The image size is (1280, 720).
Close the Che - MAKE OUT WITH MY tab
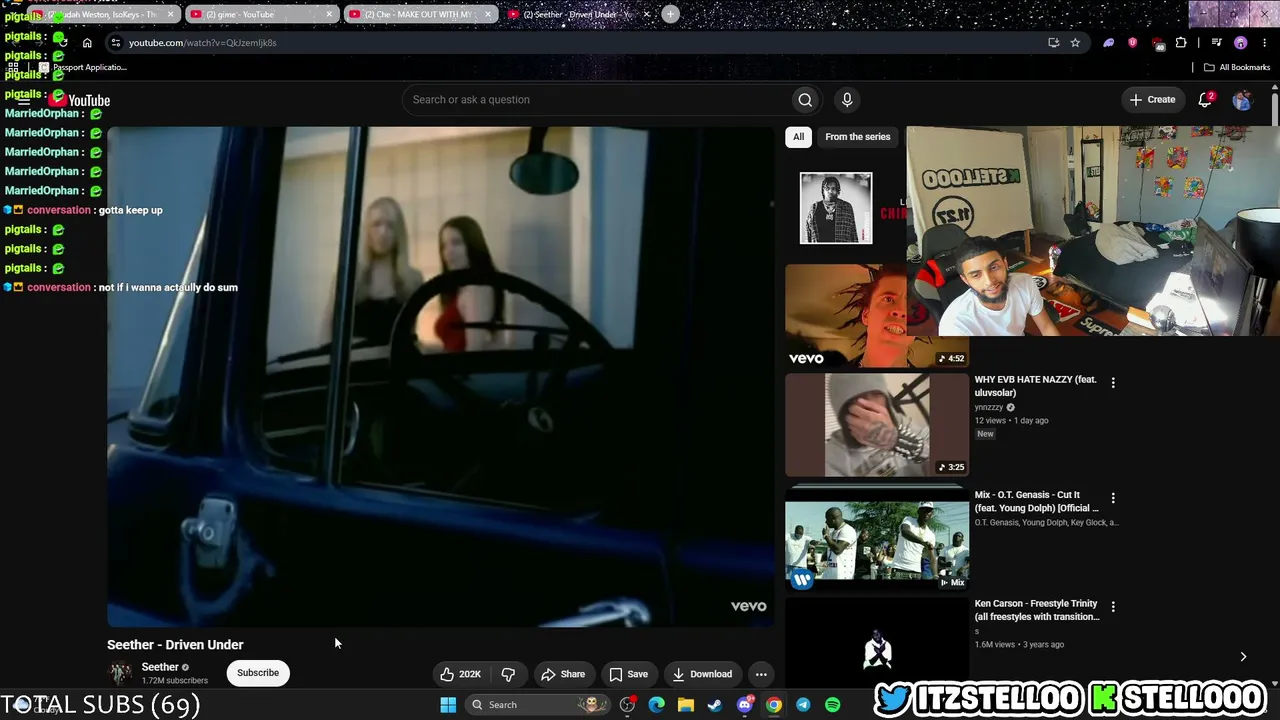click(x=488, y=15)
